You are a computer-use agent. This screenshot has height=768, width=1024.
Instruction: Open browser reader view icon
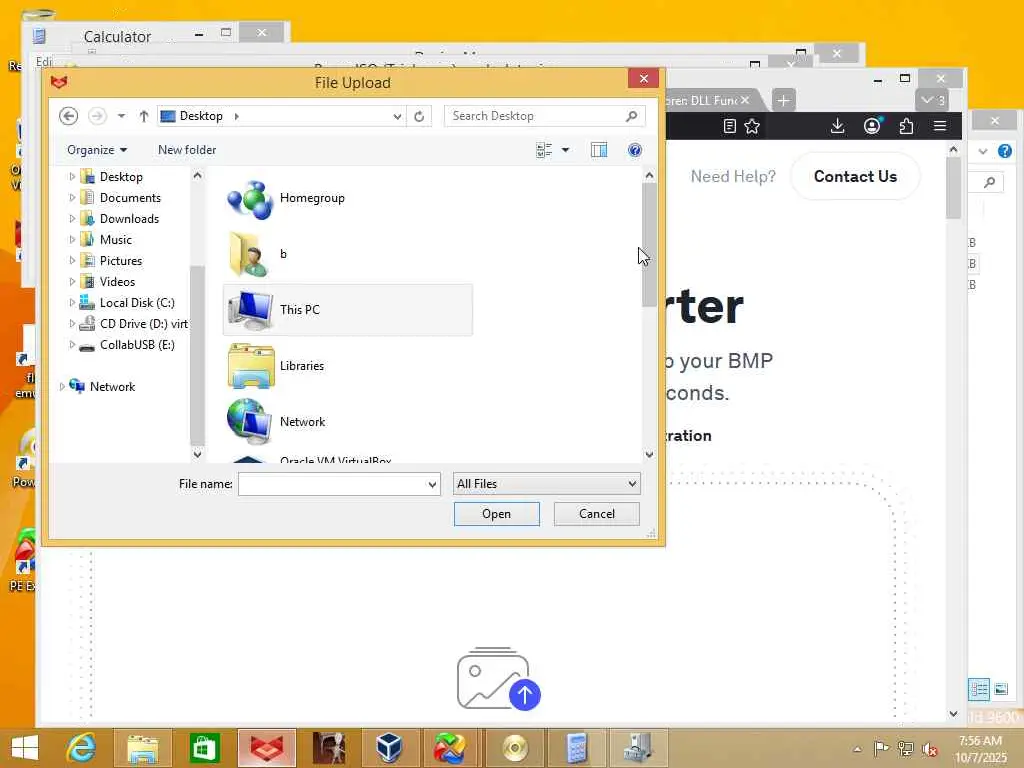(730, 126)
